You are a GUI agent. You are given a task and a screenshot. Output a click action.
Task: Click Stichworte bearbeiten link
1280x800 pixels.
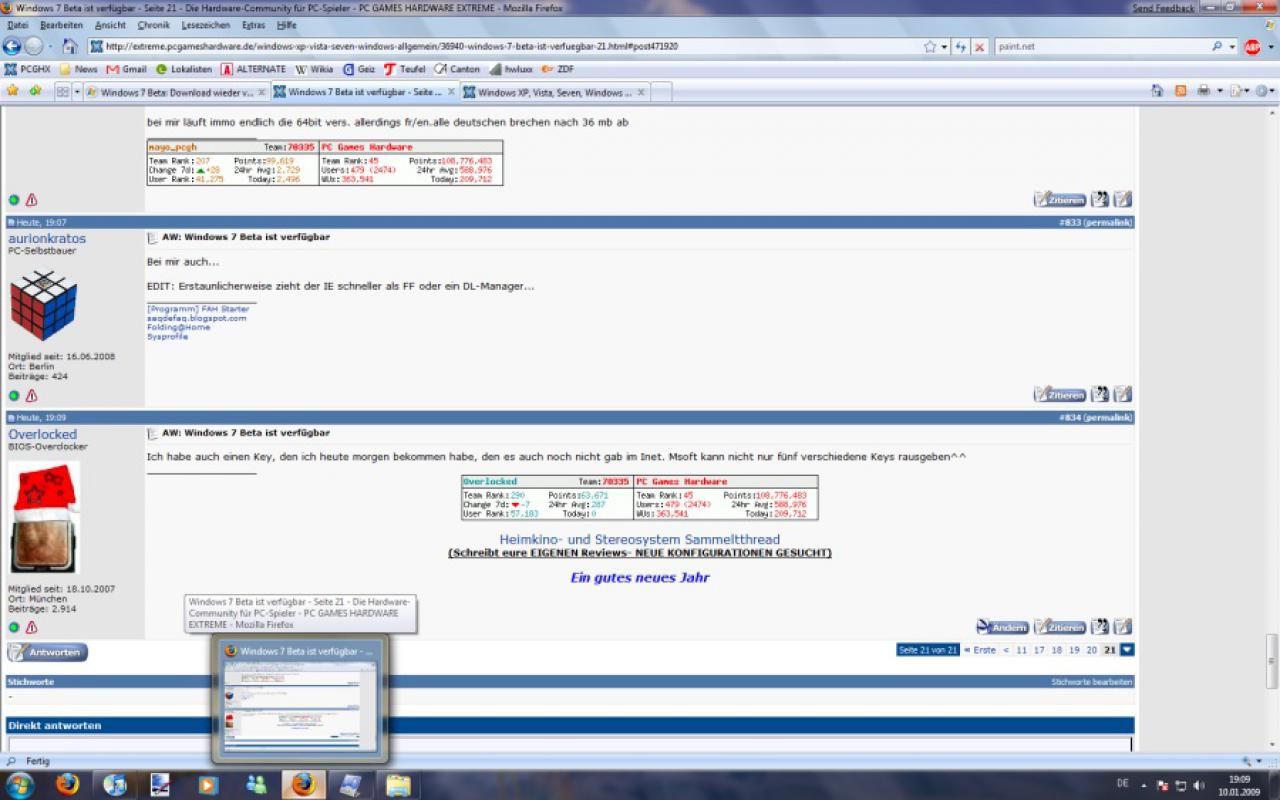[1092, 681]
